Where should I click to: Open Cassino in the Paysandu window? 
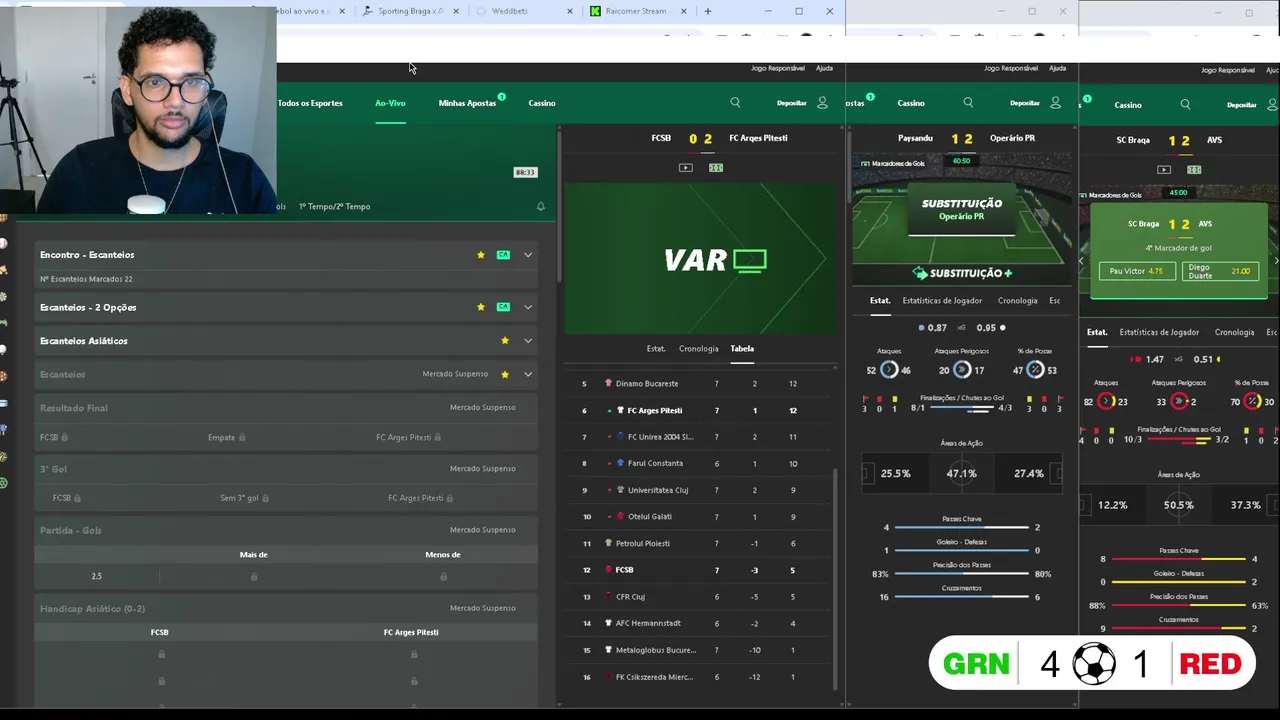pos(911,103)
